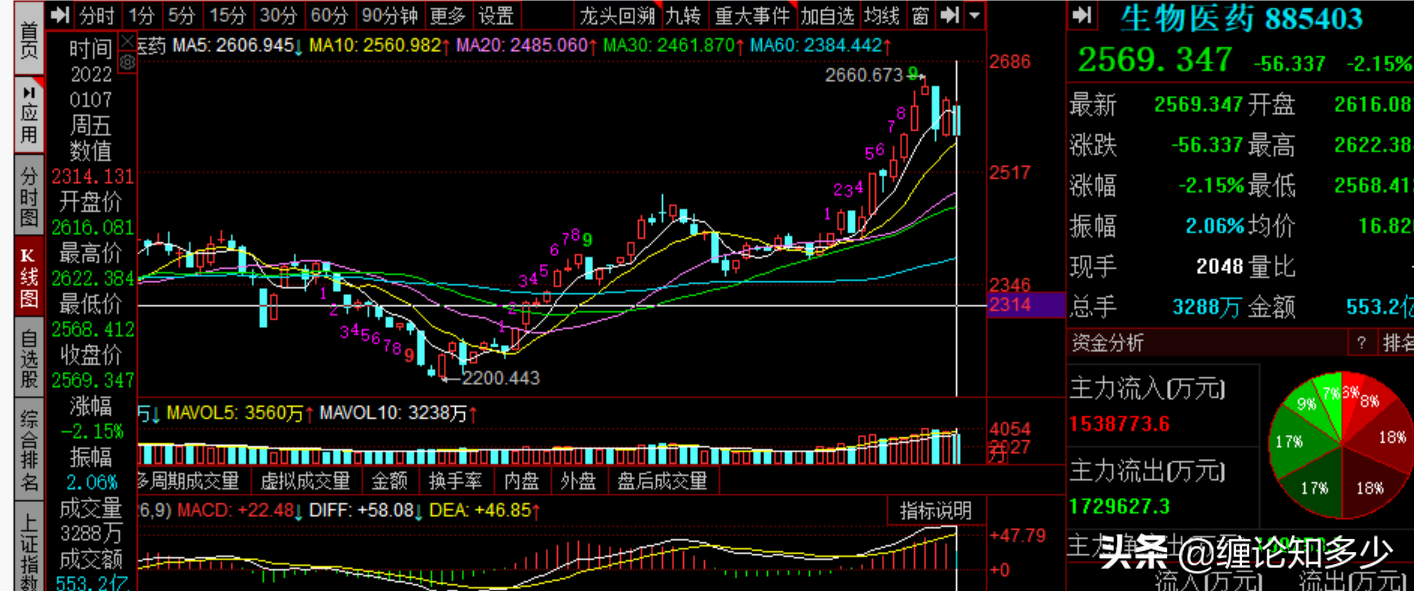This screenshot has width=1414, height=591.
Task: Switch to 虚拟成交量 volume tab
Action: [x=305, y=481]
